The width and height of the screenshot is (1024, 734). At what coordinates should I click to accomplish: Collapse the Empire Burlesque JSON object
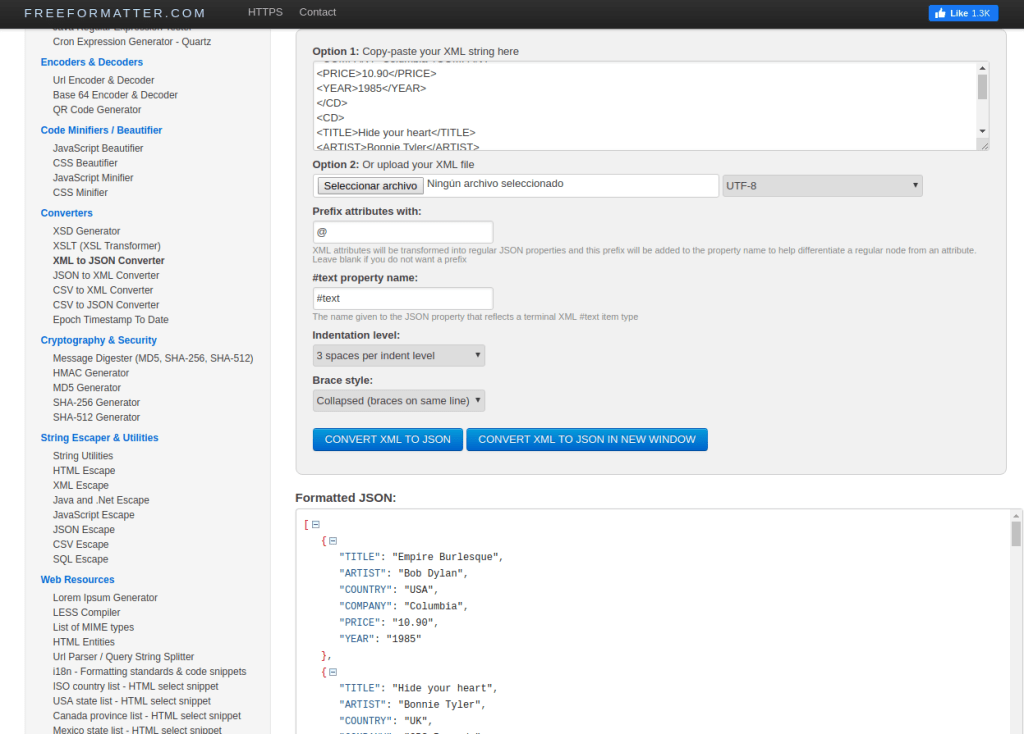(x=333, y=541)
